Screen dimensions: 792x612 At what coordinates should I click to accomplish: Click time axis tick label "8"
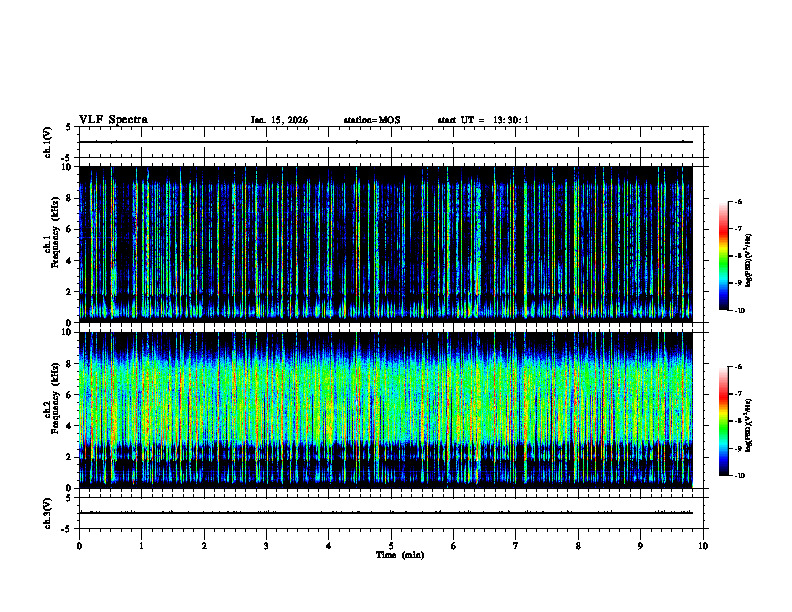coord(578,546)
